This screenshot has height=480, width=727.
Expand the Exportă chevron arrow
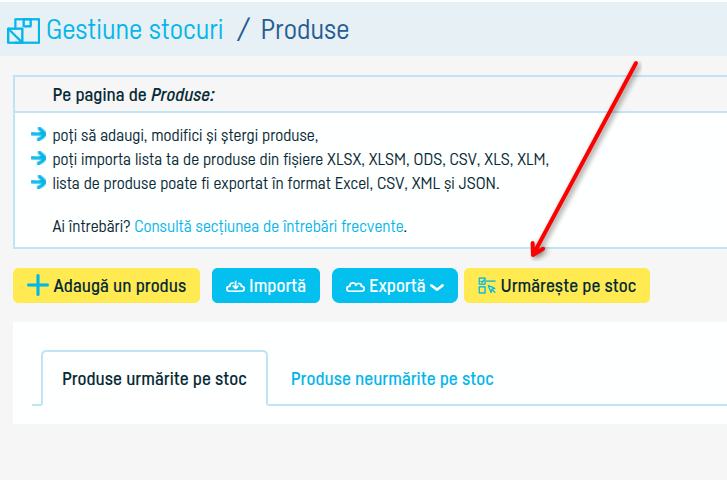point(437,288)
